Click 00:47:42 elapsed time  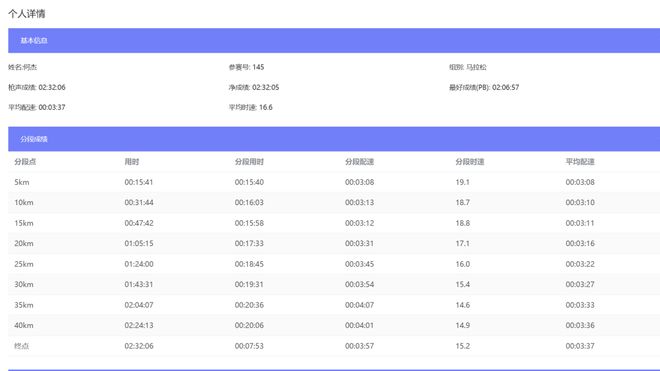139,223
